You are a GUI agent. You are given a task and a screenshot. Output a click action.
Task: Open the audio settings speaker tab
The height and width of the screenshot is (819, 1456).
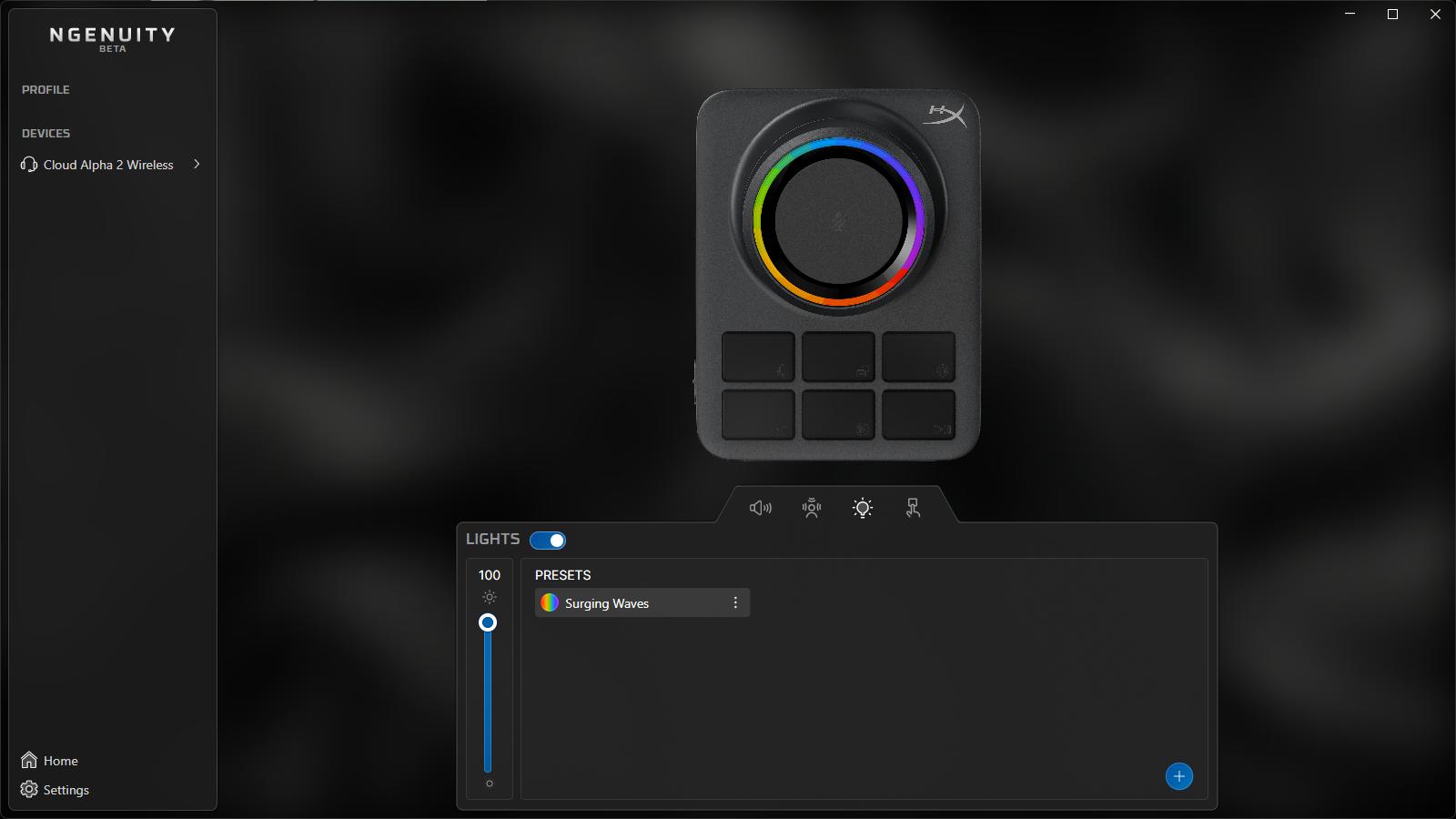pos(760,508)
